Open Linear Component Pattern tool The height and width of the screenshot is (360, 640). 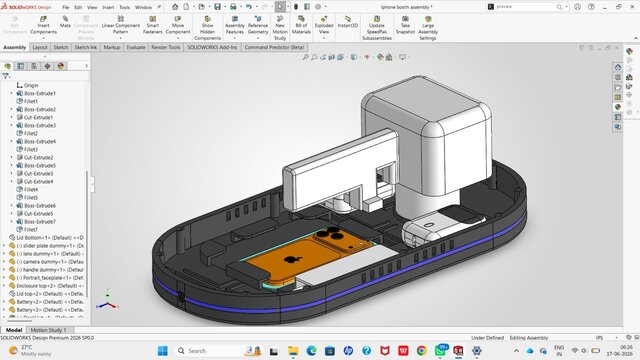coord(120,25)
